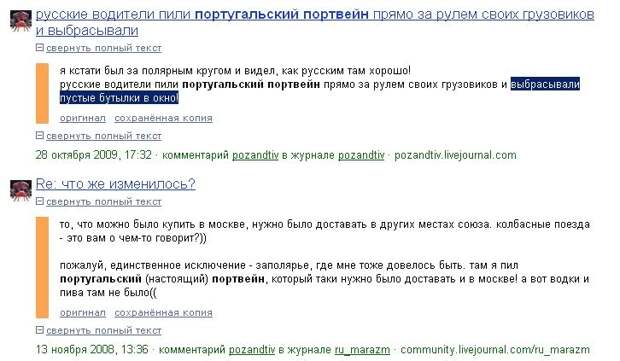This screenshot has width=620, height=361.
Task: Collapse second result via minus icon under its title
Action: point(39,201)
